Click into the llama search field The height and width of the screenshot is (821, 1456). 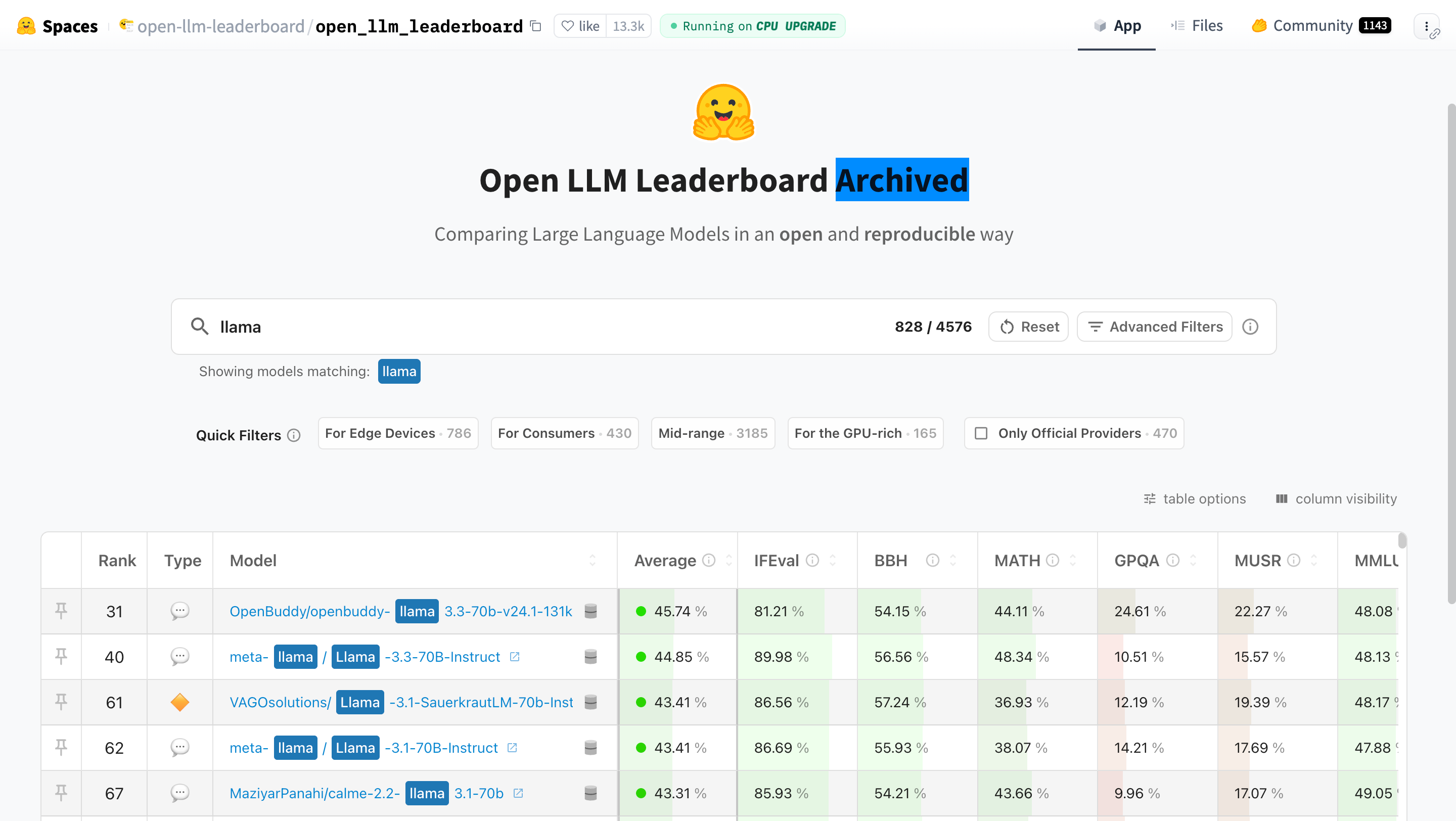click(542, 327)
